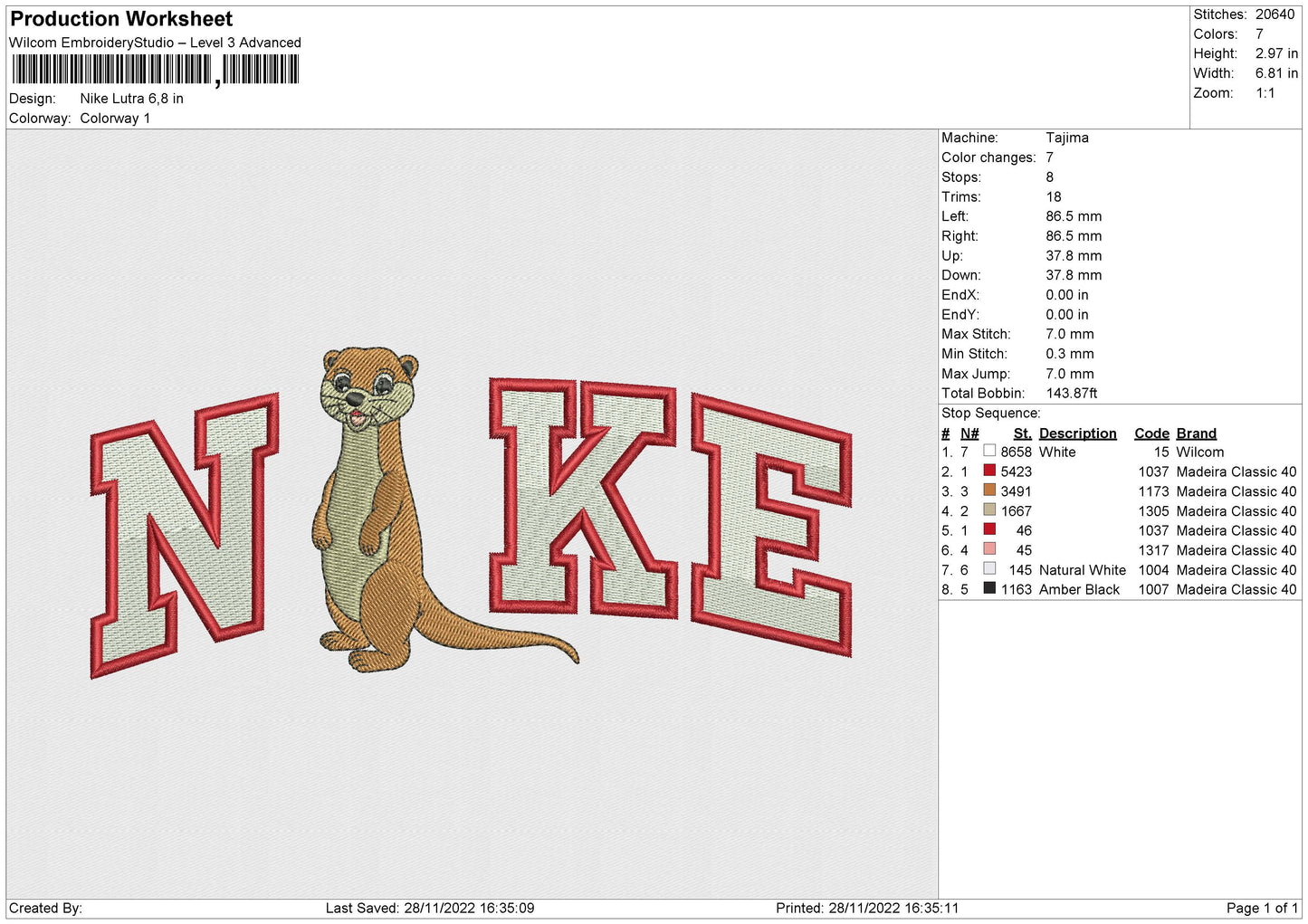
Task: Click the 'Stop Sequence:' label
Action: 990,413
